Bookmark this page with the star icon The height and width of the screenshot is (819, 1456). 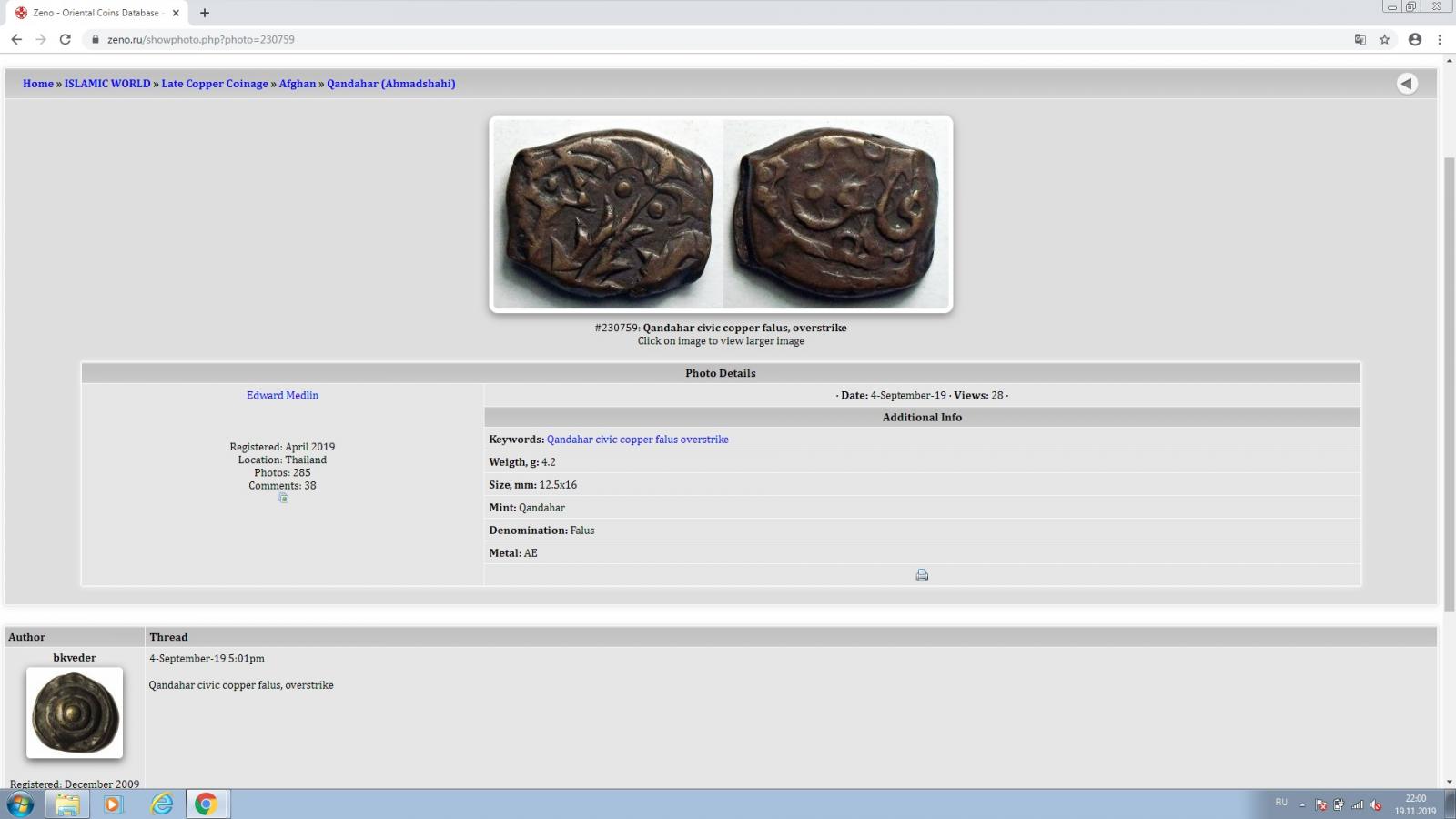click(1385, 39)
